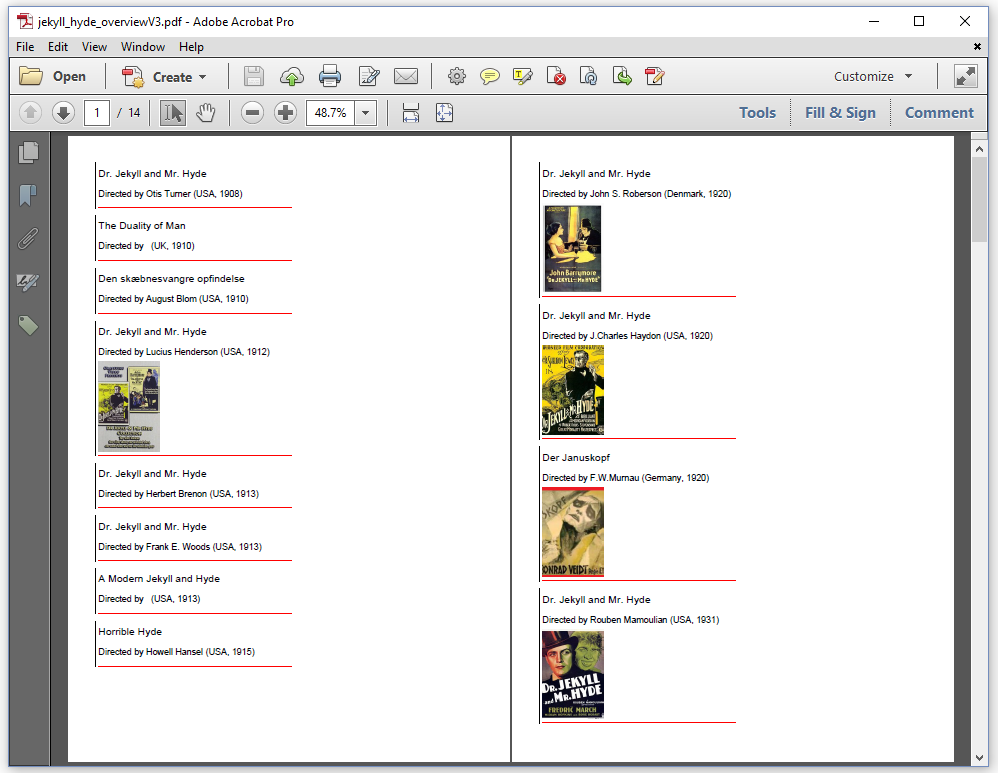This screenshot has height=773, width=998.
Task: Add a sticky note comment
Action: [x=490, y=76]
